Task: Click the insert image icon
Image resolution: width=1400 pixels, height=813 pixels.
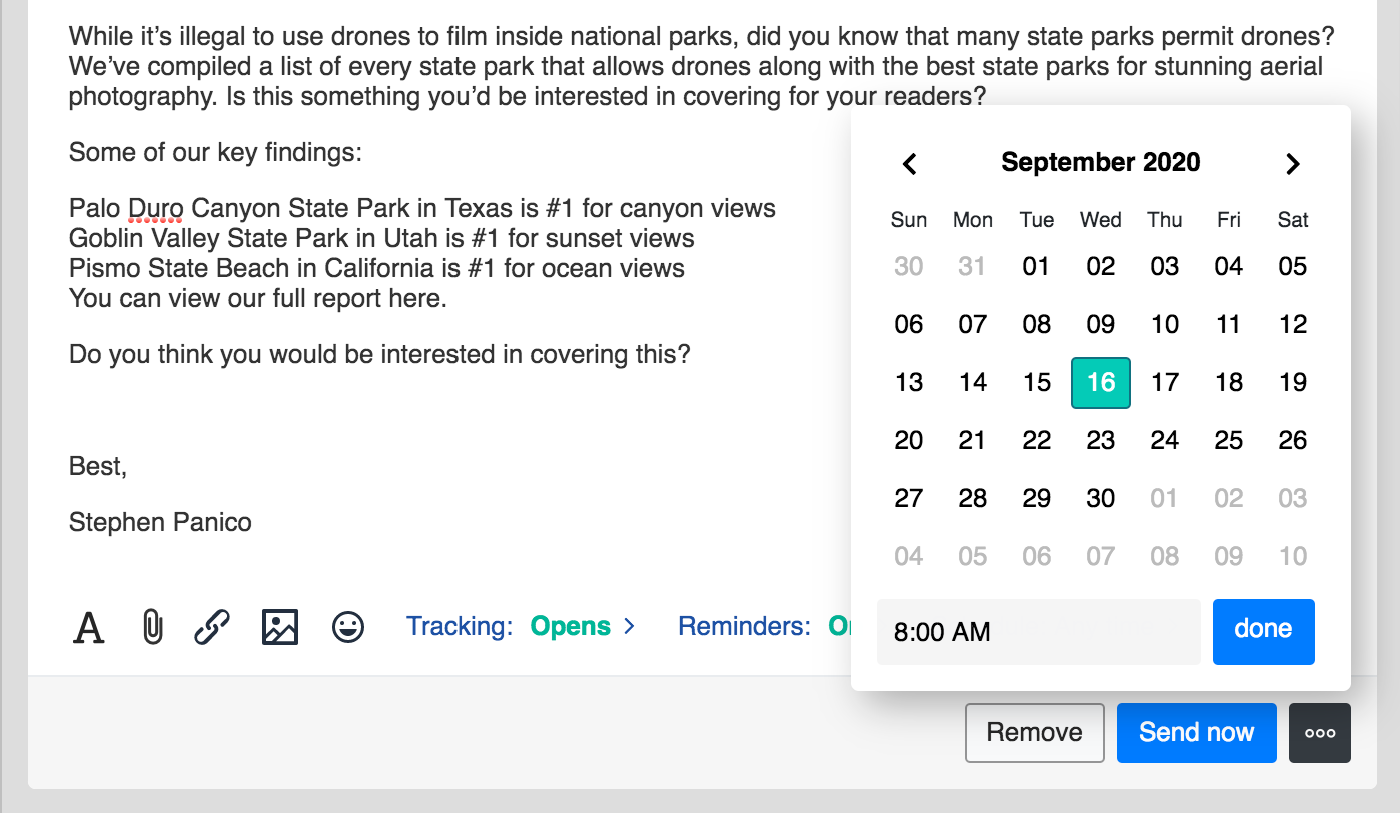Action: click(280, 628)
